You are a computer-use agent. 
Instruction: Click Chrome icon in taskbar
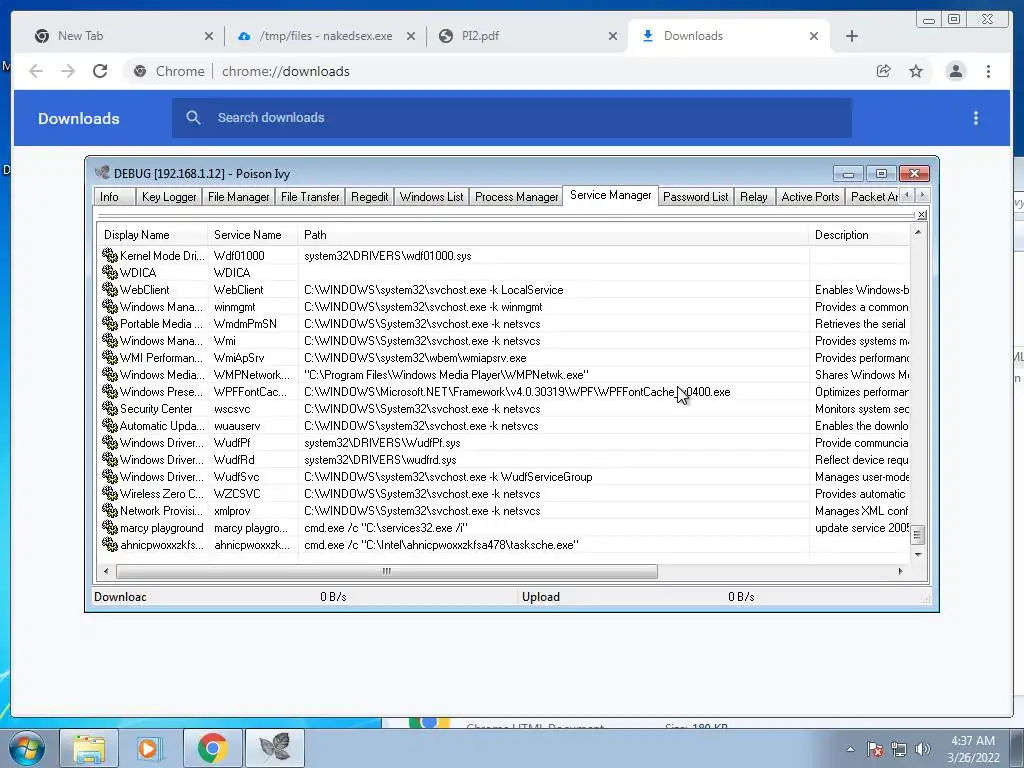click(212, 748)
